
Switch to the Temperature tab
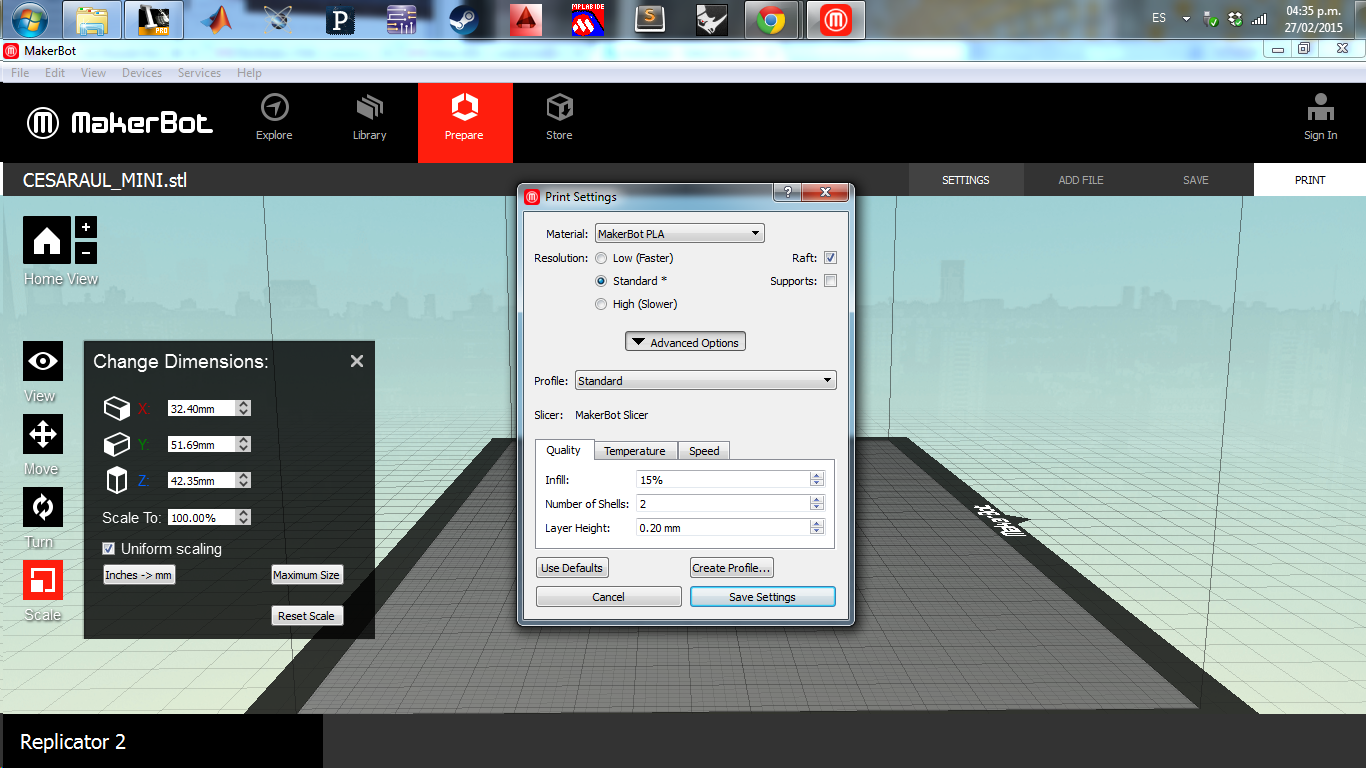635,451
